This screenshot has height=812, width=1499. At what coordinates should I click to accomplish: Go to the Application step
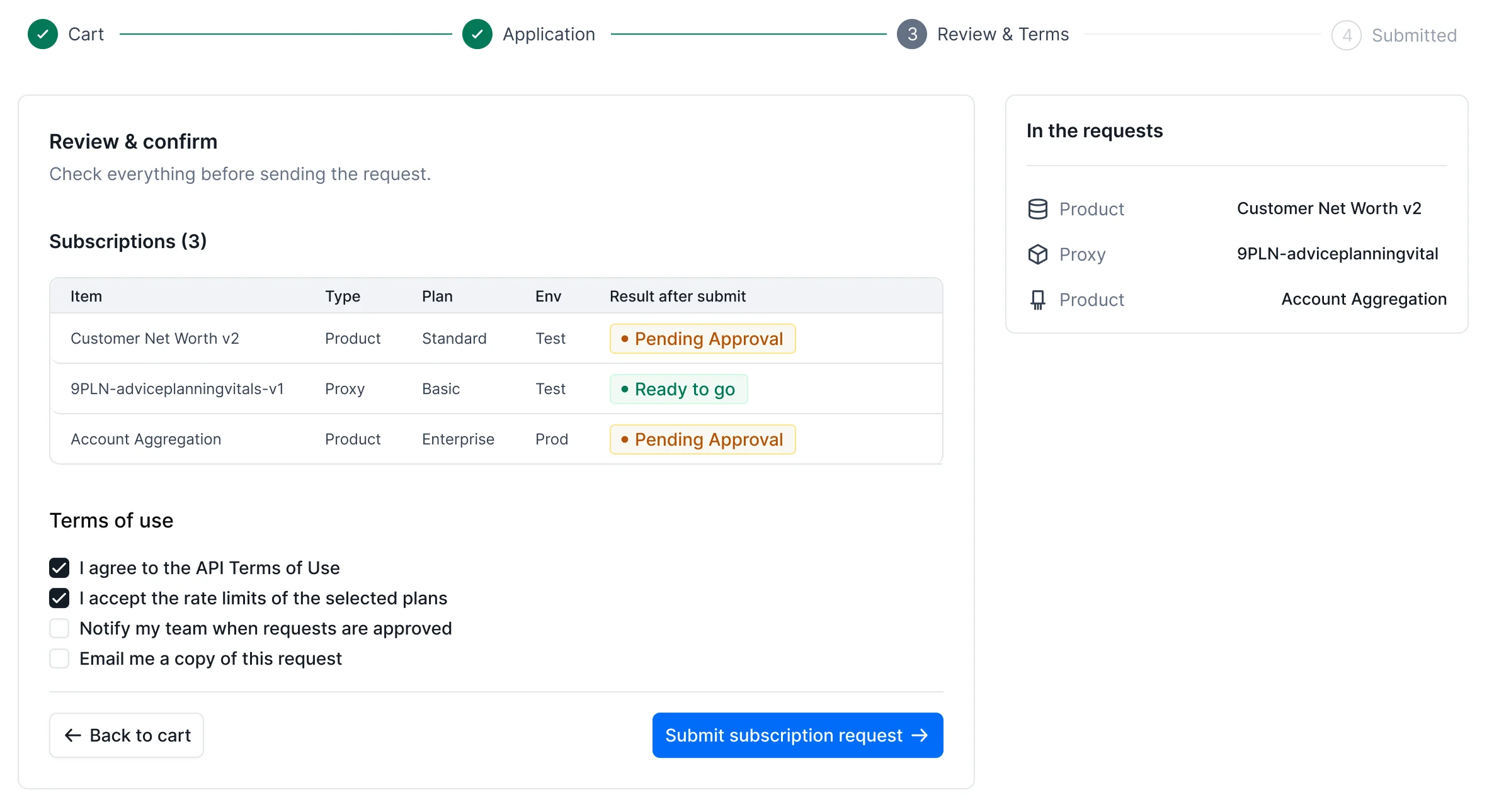pos(549,34)
